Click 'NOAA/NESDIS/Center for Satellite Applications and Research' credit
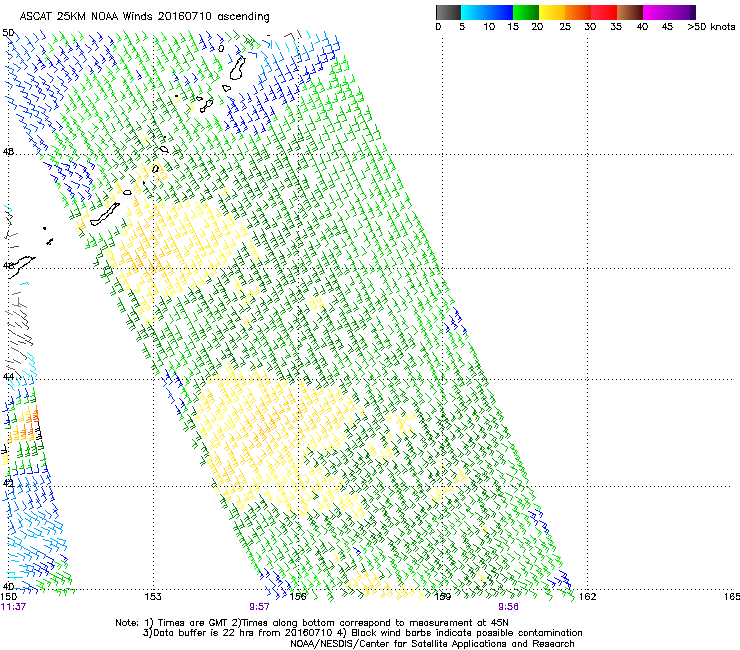This screenshot has width=740, height=650. [432, 644]
